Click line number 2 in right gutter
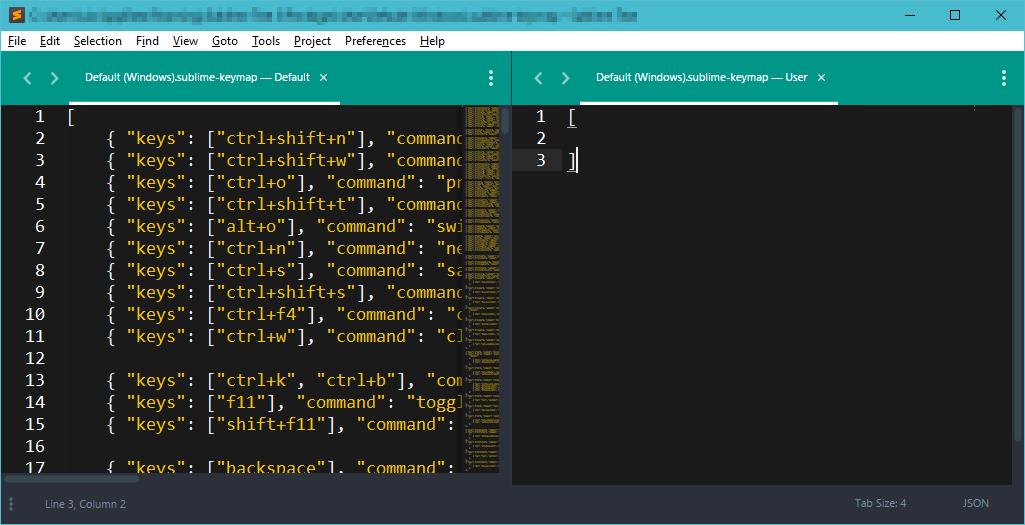 (541, 138)
